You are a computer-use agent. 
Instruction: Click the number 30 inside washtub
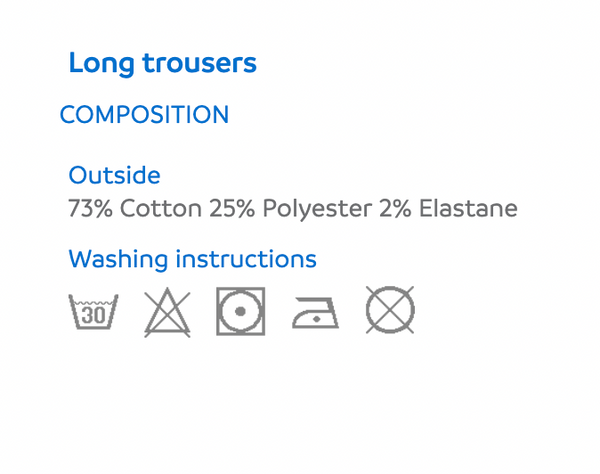click(93, 315)
